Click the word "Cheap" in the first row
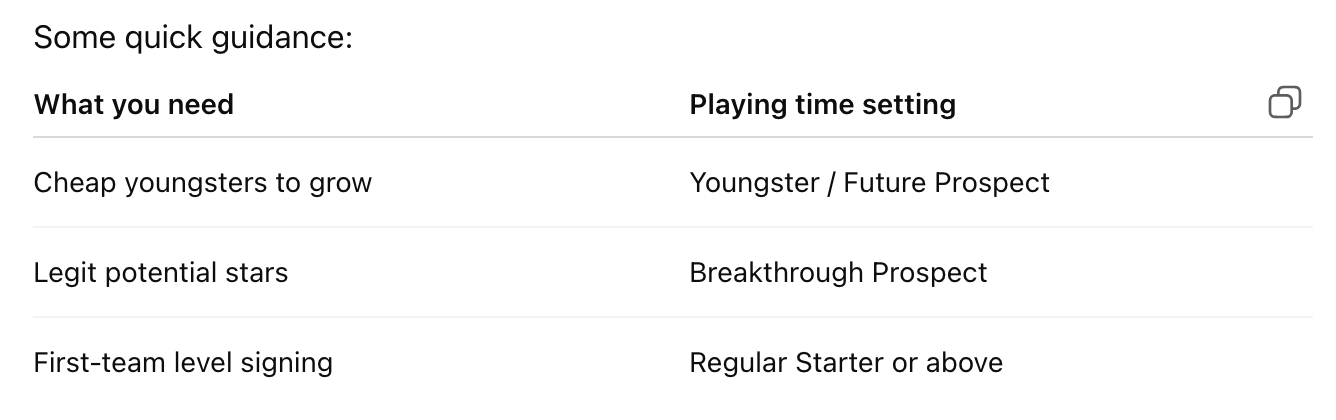The height and width of the screenshot is (420, 1336). (75, 183)
